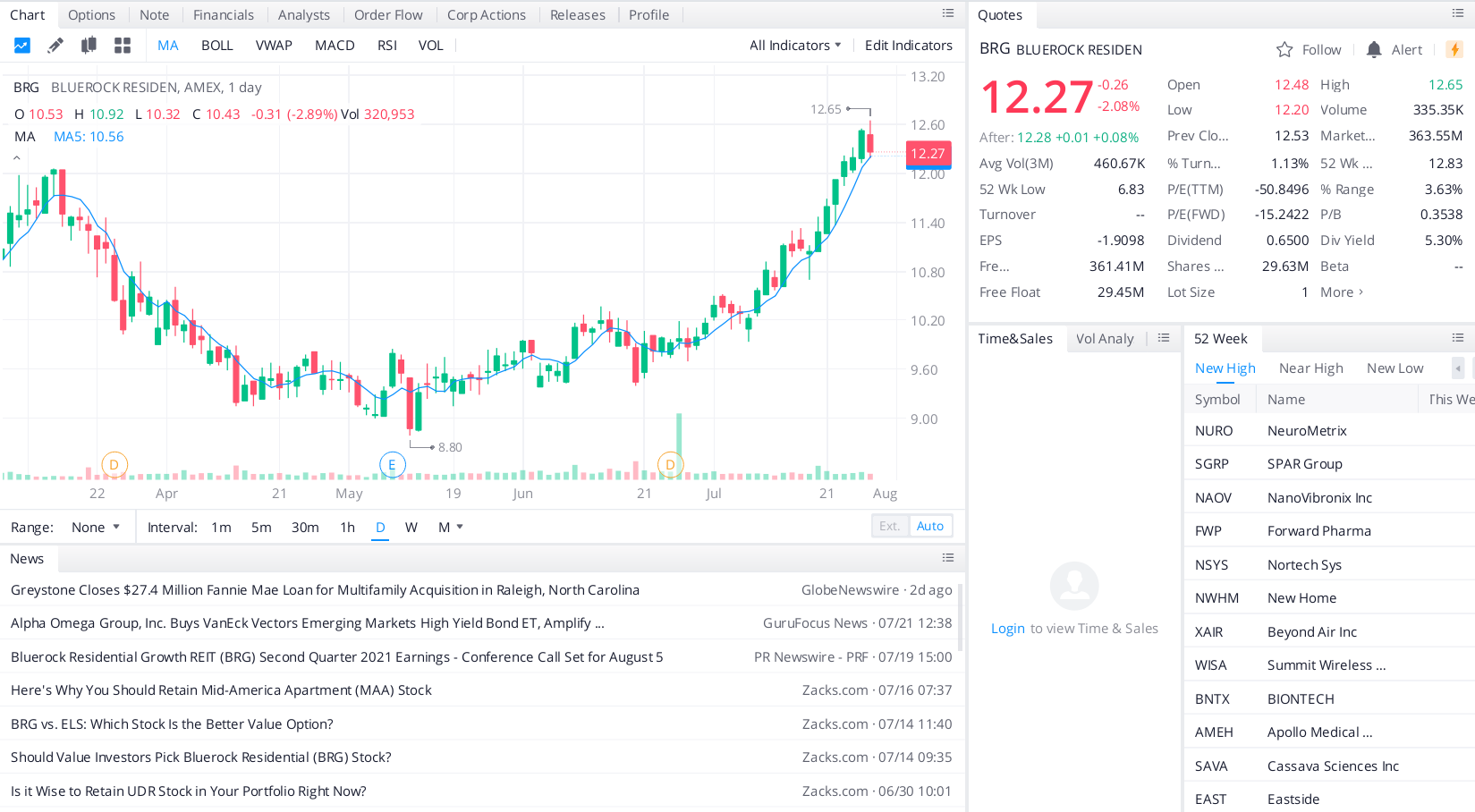Open the M interval dropdown
This screenshot has width=1475, height=812.
coord(451,528)
